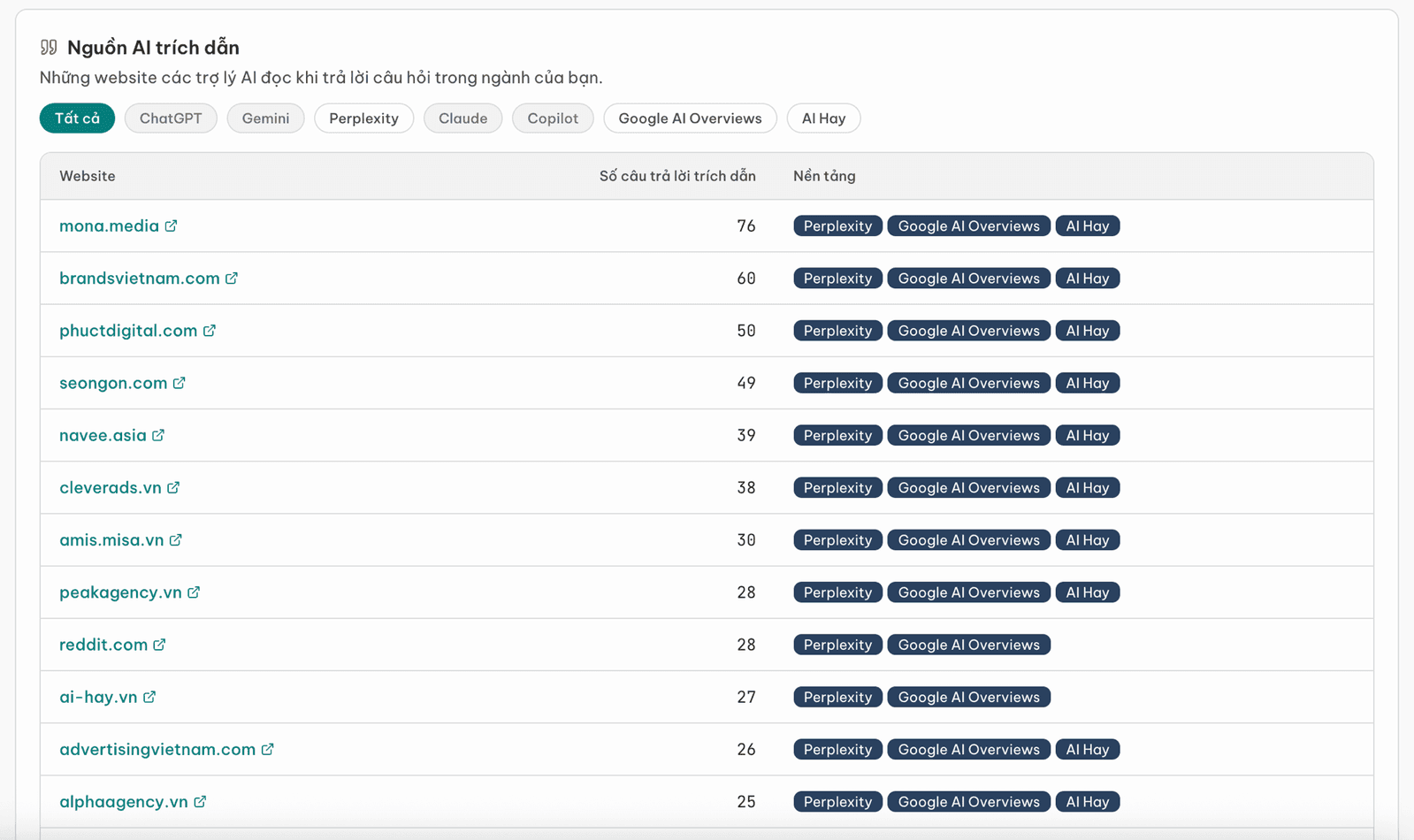Show Google AI Overviews sources only
The height and width of the screenshot is (840, 1414).
(690, 118)
